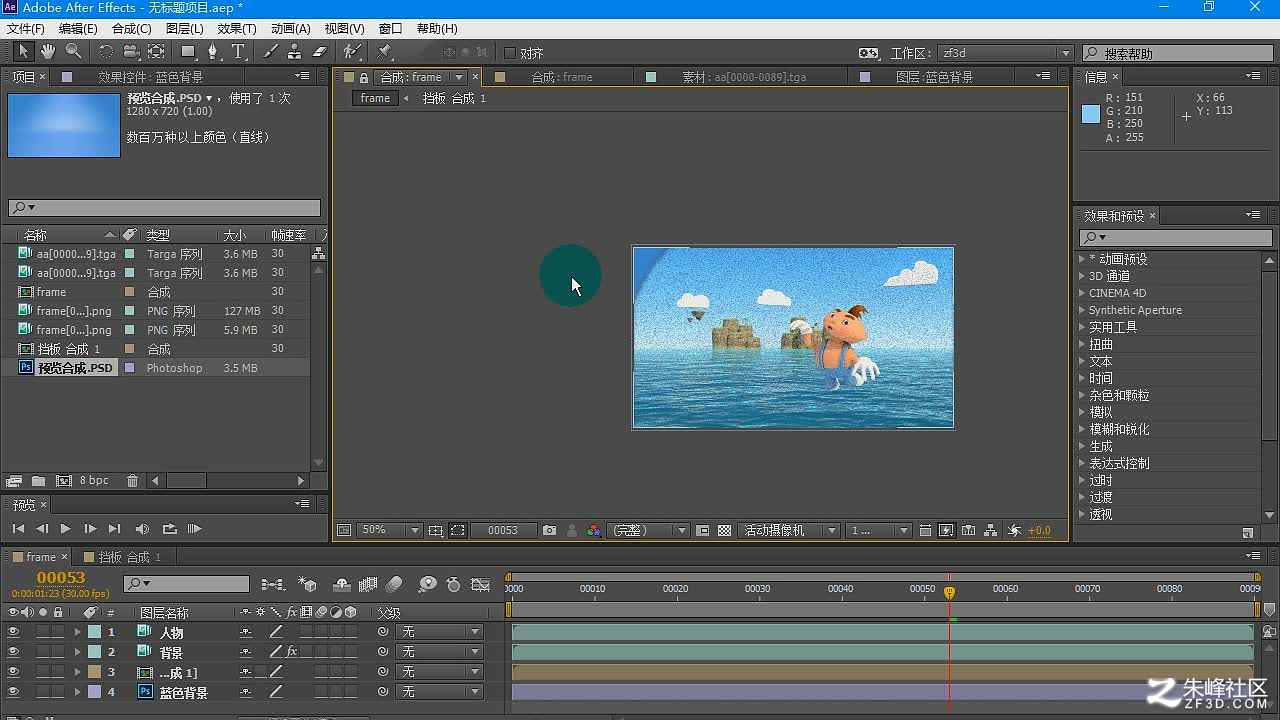Toggle mask and shape path visibility

point(457,531)
